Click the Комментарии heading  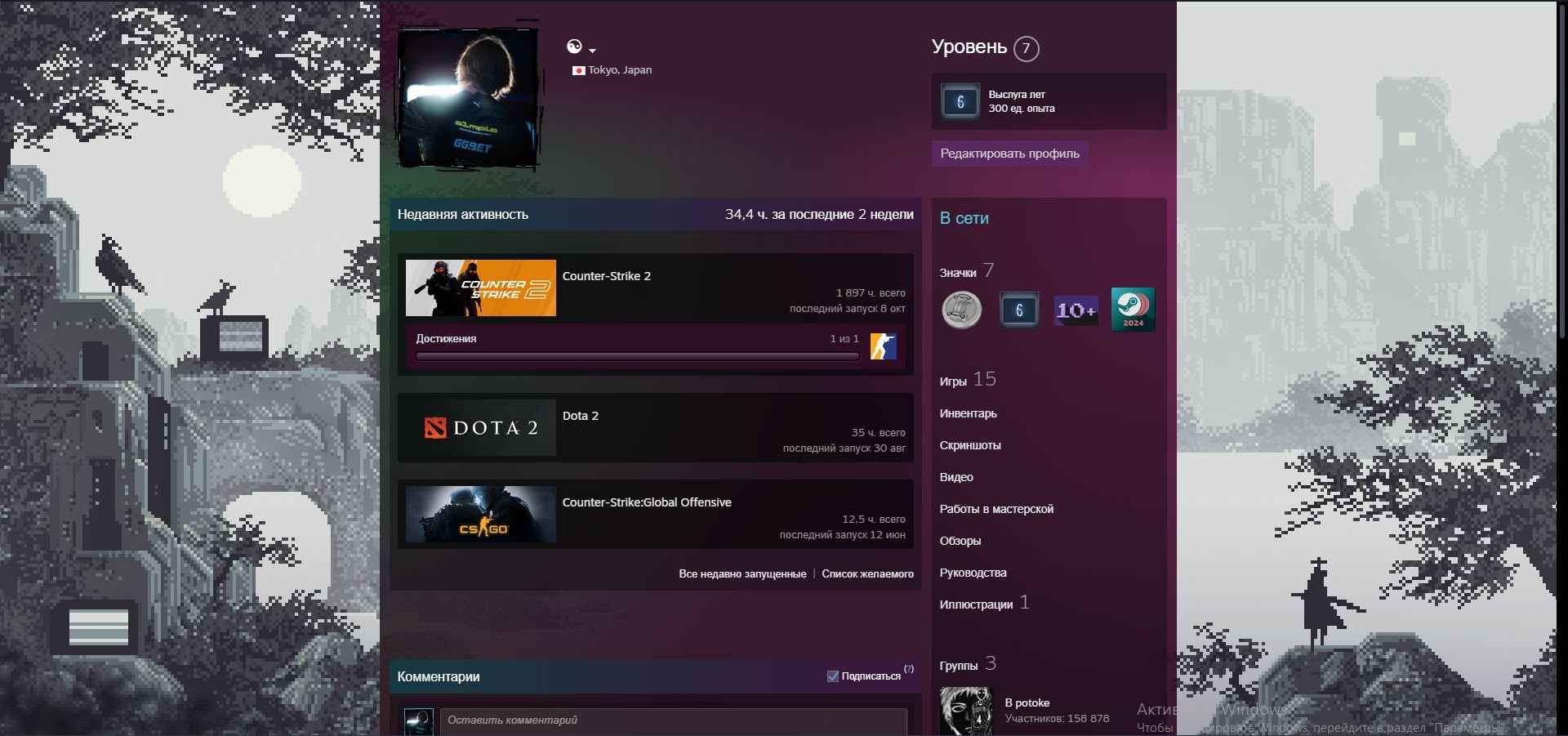pos(439,676)
